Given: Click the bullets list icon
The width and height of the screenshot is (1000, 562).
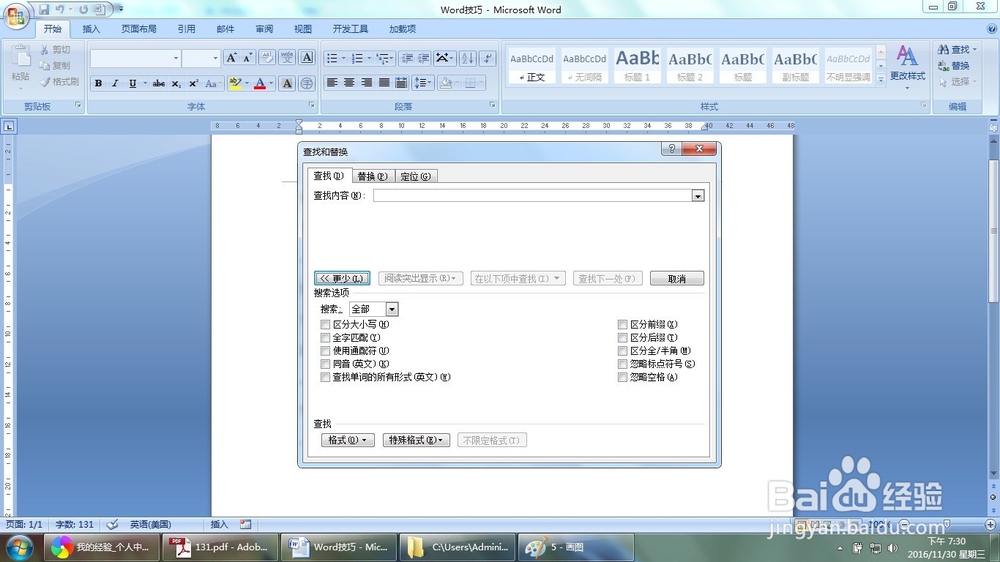Looking at the screenshot, I should pyautogui.click(x=332, y=58).
